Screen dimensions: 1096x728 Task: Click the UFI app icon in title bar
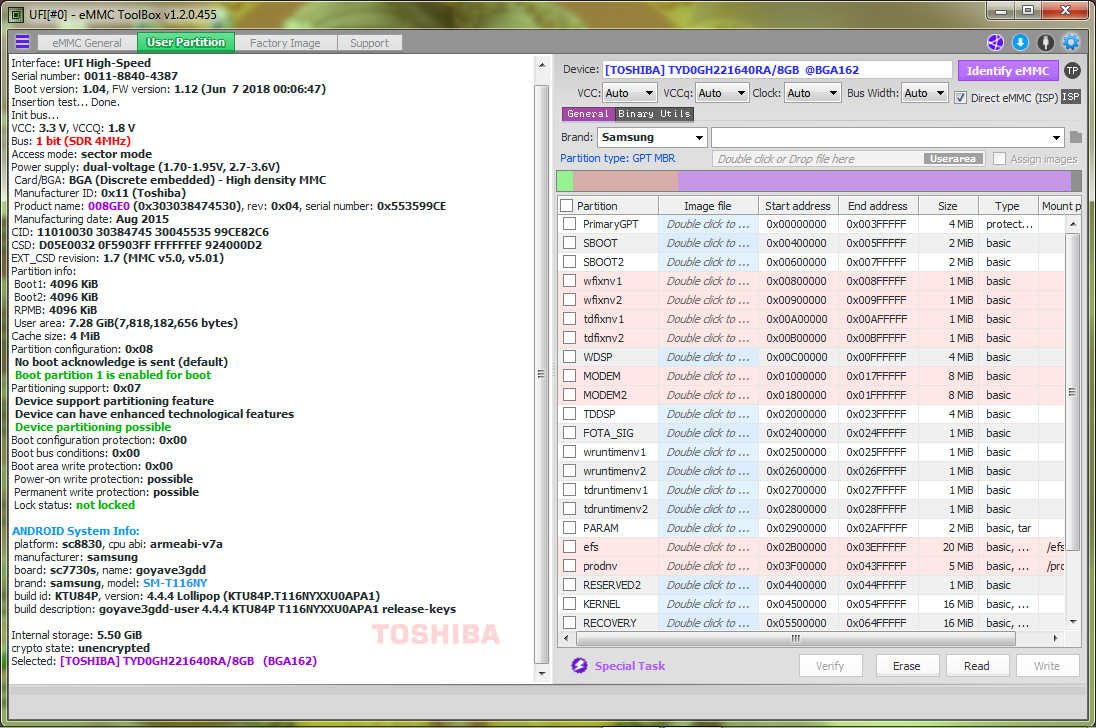pyautogui.click(x=16, y=14)
